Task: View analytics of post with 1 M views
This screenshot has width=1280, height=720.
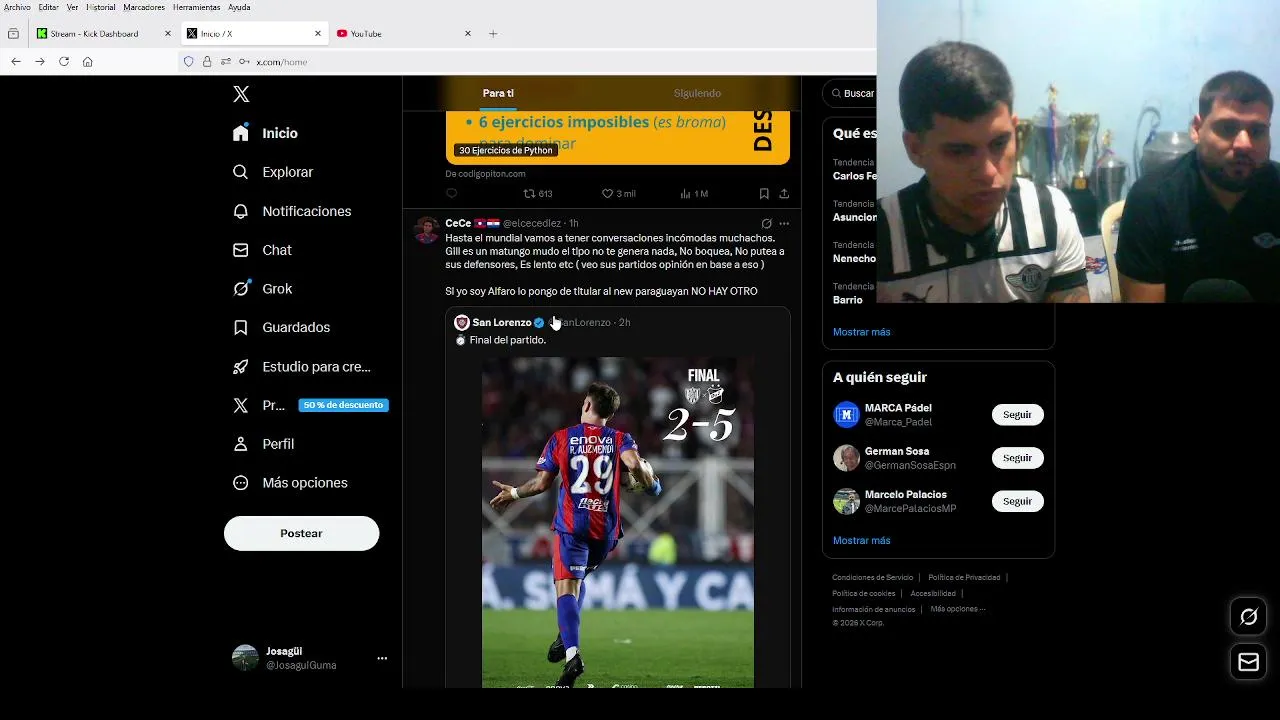Action: (x=694, y=194)
